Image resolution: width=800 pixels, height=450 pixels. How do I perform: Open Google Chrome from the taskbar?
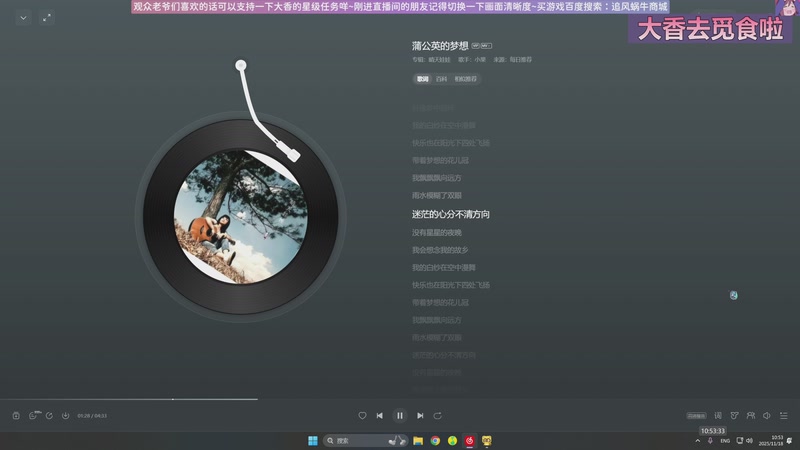pos(435,440)
